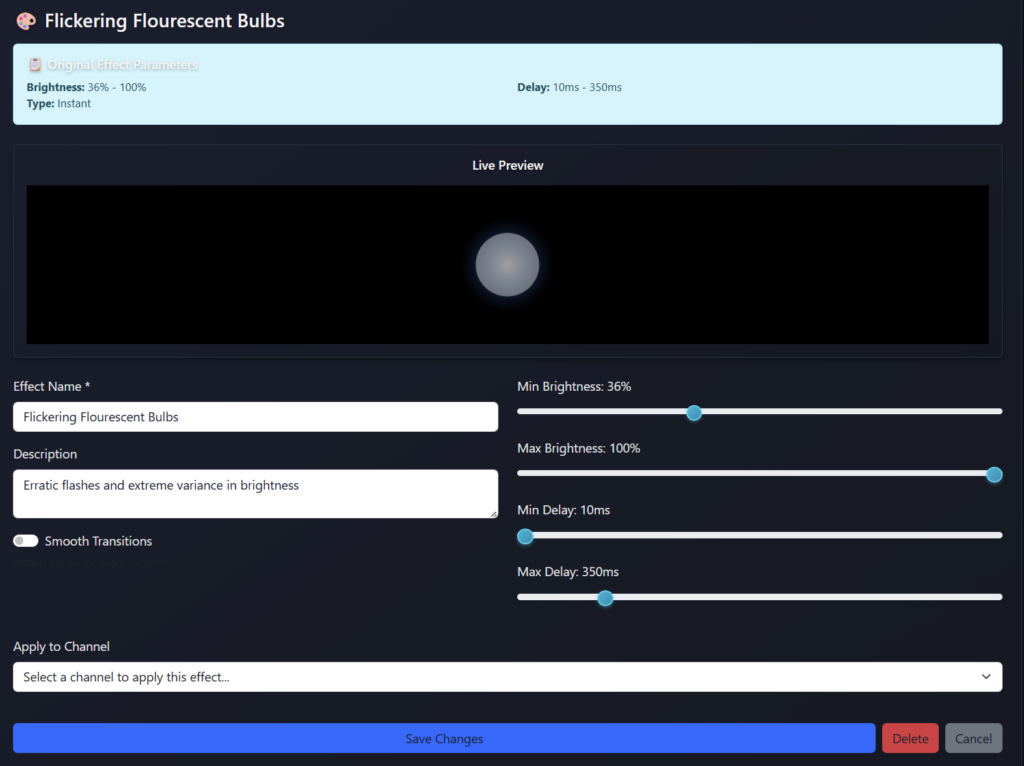Click the glowing bulb in Live Preview
The height and width of the screenshot is (766, 1024).
[x=507, y=265]
